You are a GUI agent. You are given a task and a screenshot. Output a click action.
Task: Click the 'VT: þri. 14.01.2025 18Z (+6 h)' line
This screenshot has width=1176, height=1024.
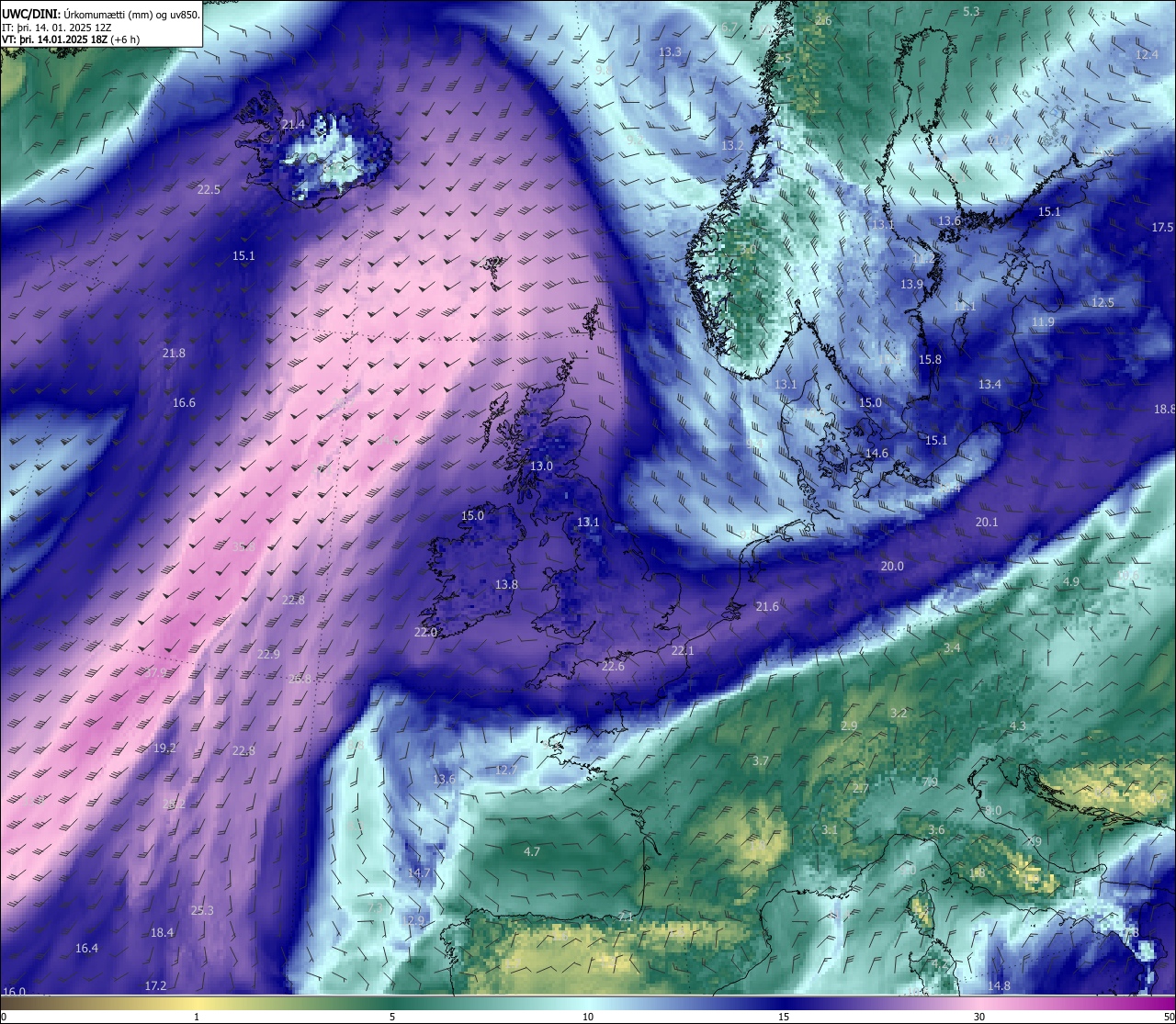71,39
